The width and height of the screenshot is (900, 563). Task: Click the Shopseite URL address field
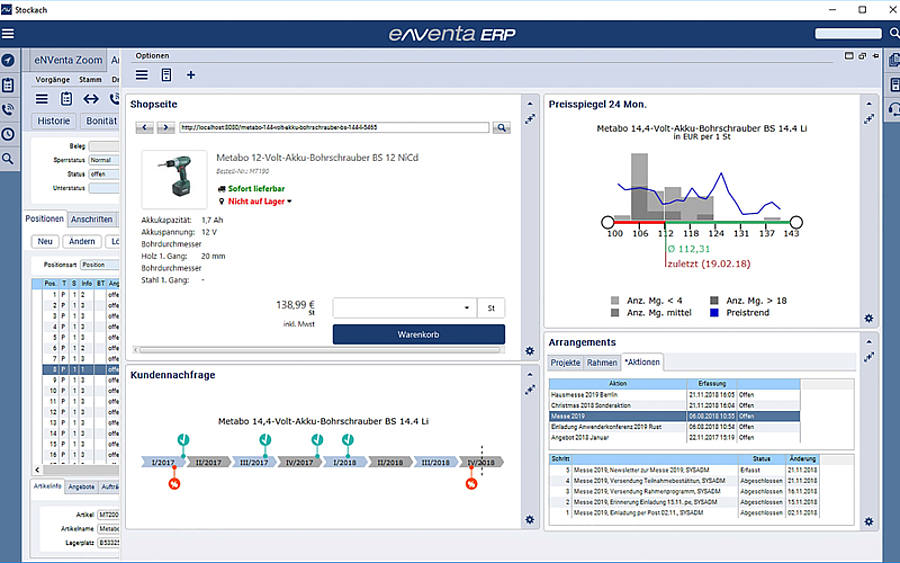(x=334, y=127)
